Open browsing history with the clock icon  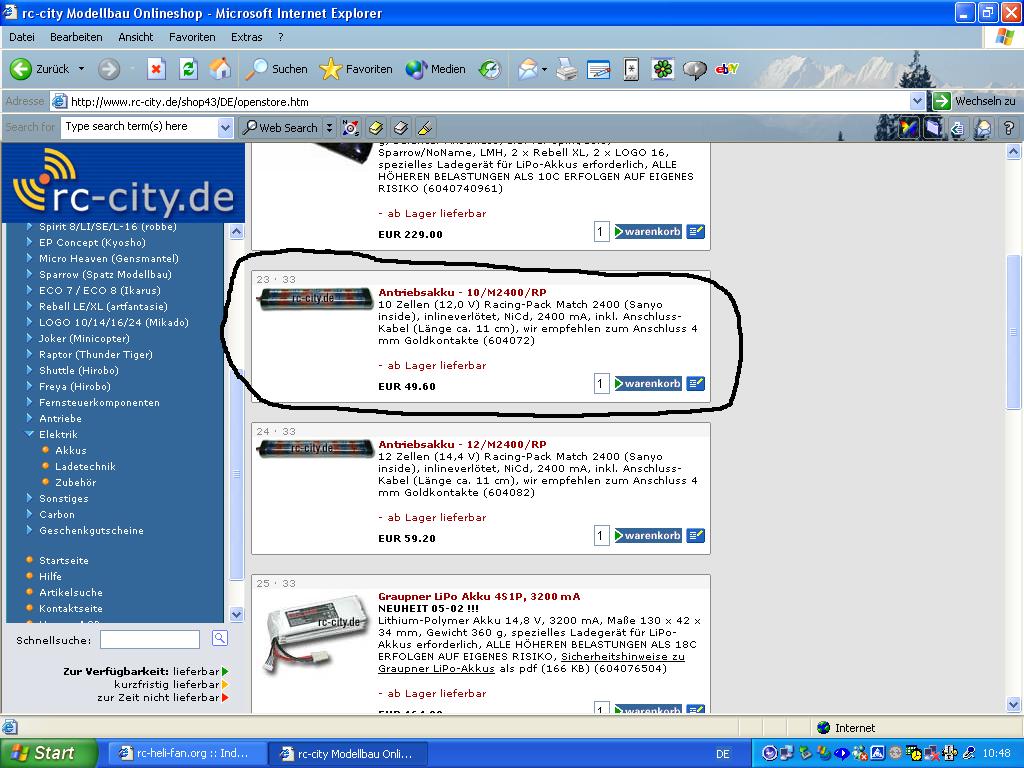pos(489,69)
